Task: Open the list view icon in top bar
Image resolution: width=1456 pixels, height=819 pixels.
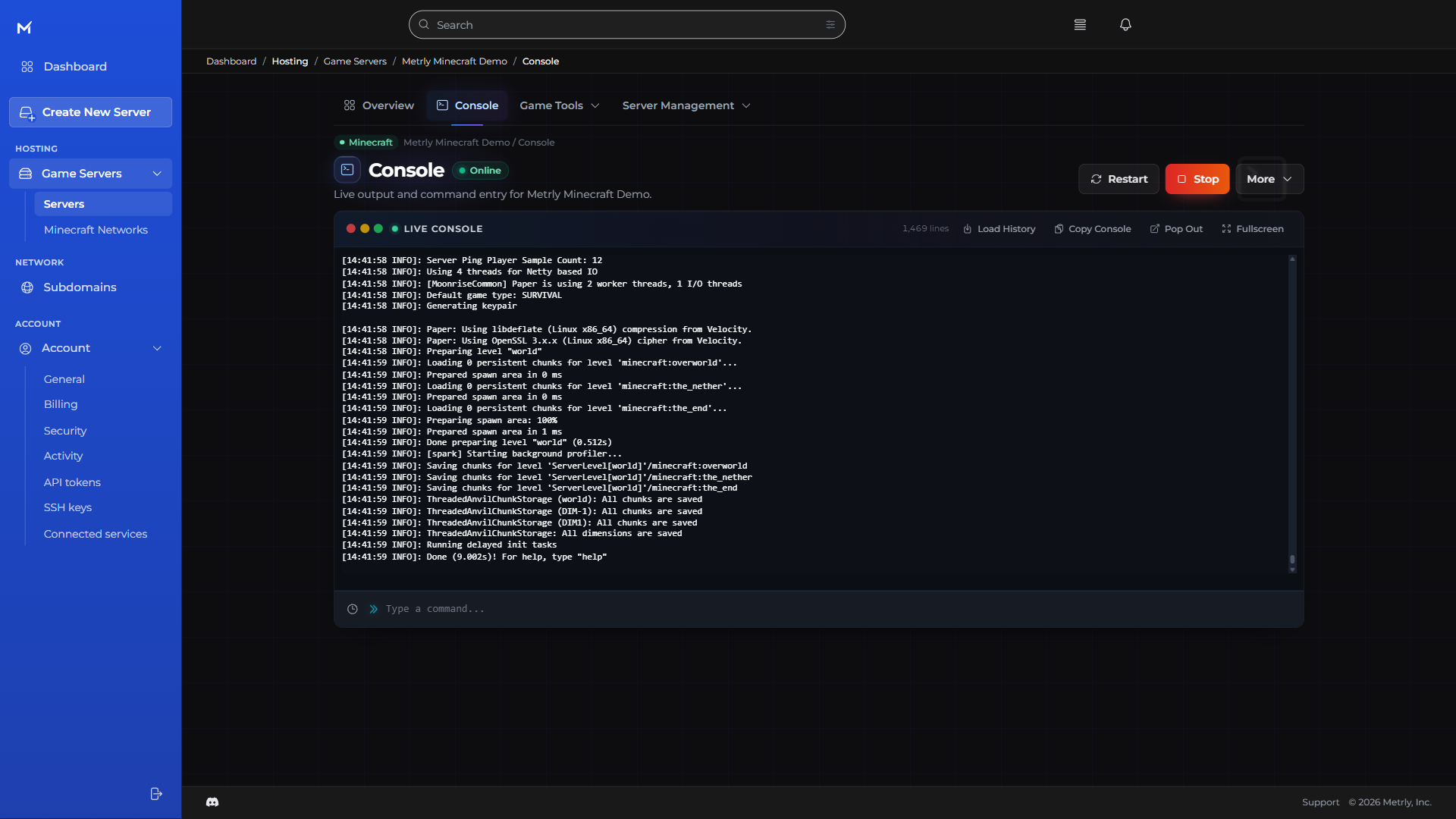Action: click(1080, 25)
